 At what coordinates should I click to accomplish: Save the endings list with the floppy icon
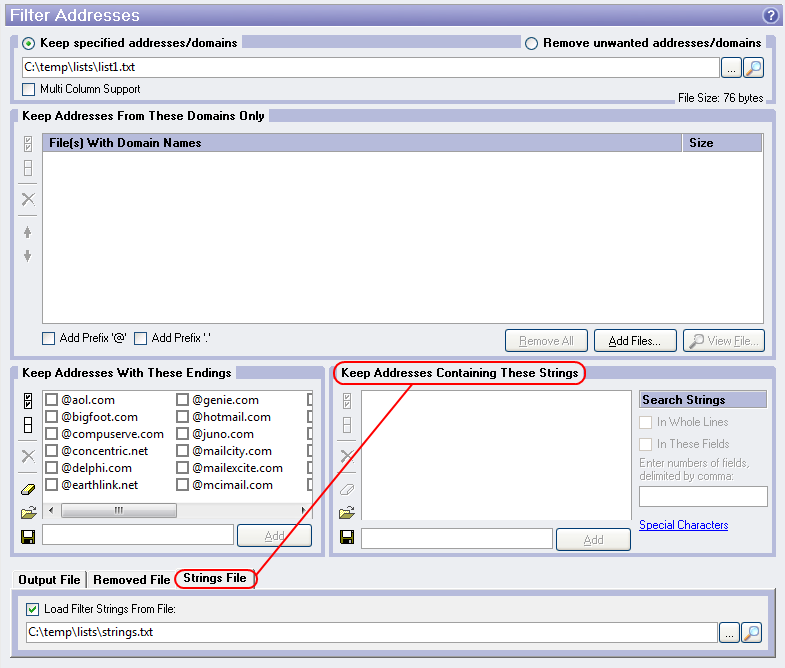point(28,537)
